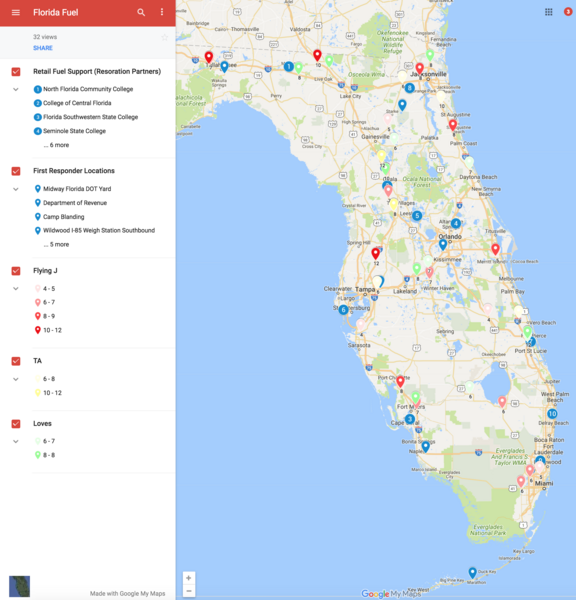Collapse the Flying J legend chevron
Viewport: 576px width, 600px height.
(16, 289)
